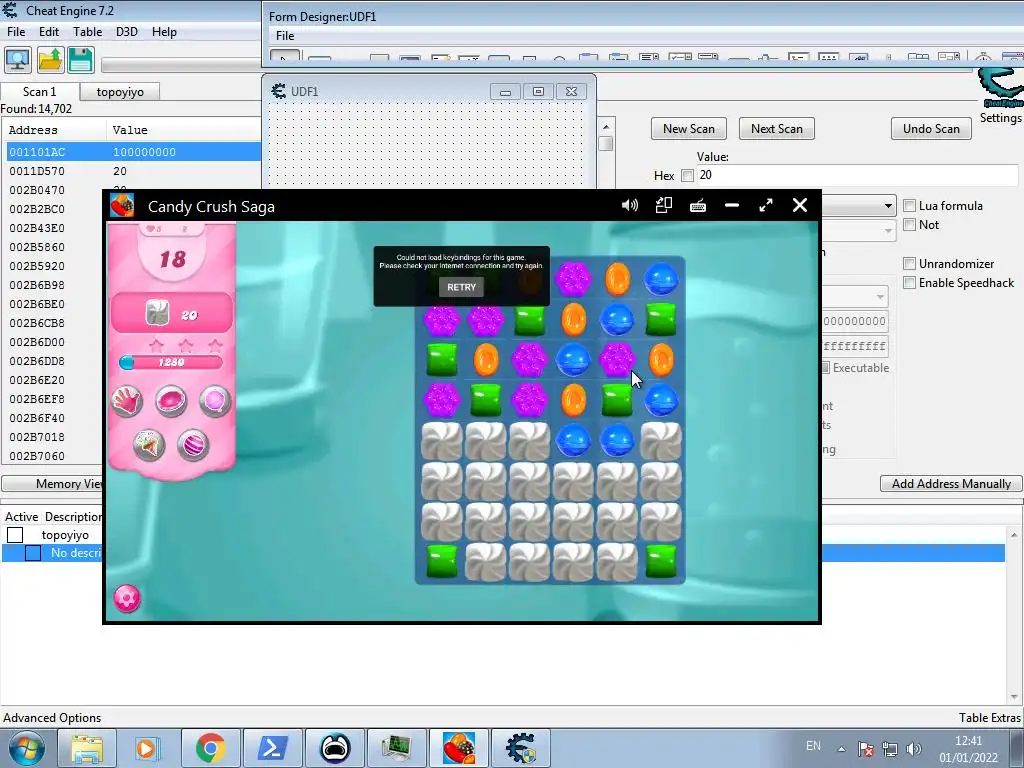The height and width of the screenshot is (768, 1024).
Task: Click the clock showing 12:41
Action: coord(968,741)
